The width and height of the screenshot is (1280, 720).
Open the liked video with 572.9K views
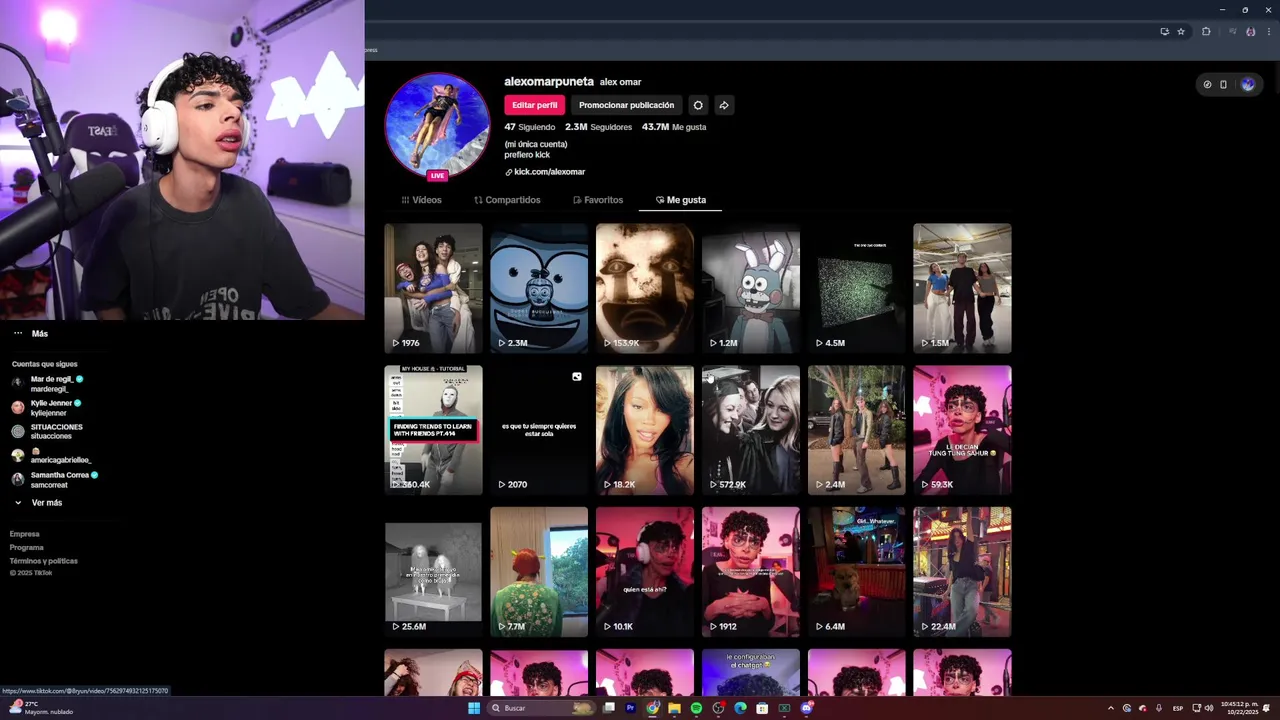(751, 430)
